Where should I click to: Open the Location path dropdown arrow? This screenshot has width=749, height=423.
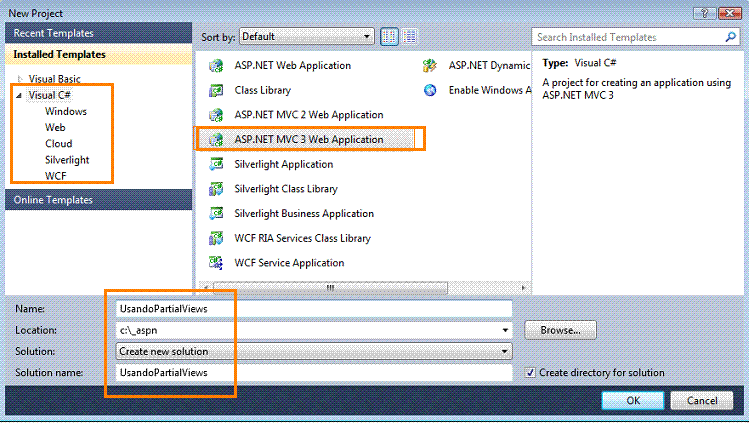505,330
